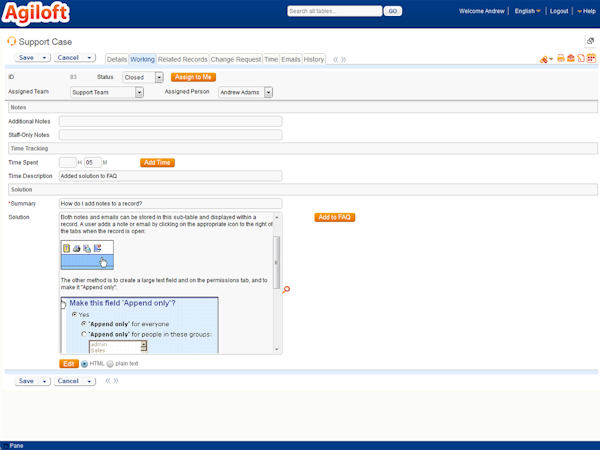Click the tab scroll arrows after History

tap(340, 59)
